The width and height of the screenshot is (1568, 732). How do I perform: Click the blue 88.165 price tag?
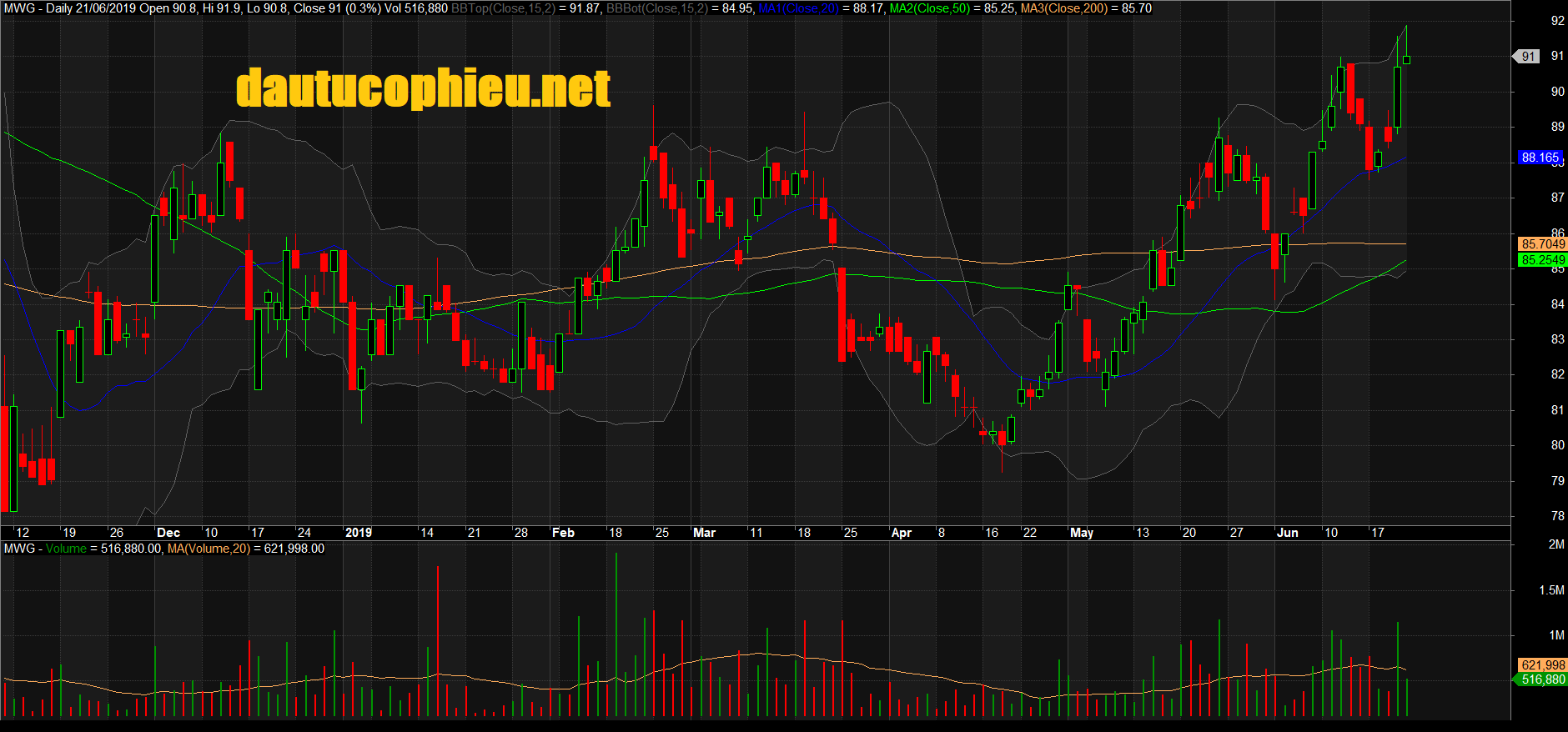pos(1540,158)
